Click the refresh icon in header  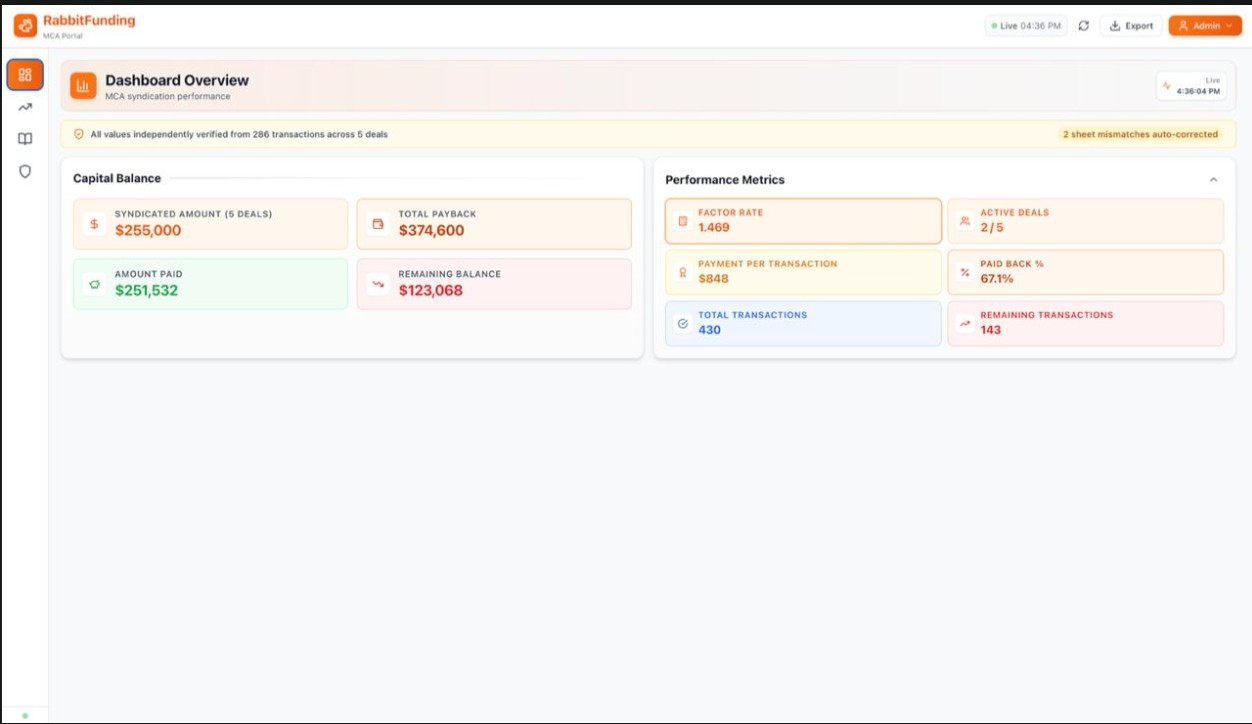click(x=1083, y=26)
